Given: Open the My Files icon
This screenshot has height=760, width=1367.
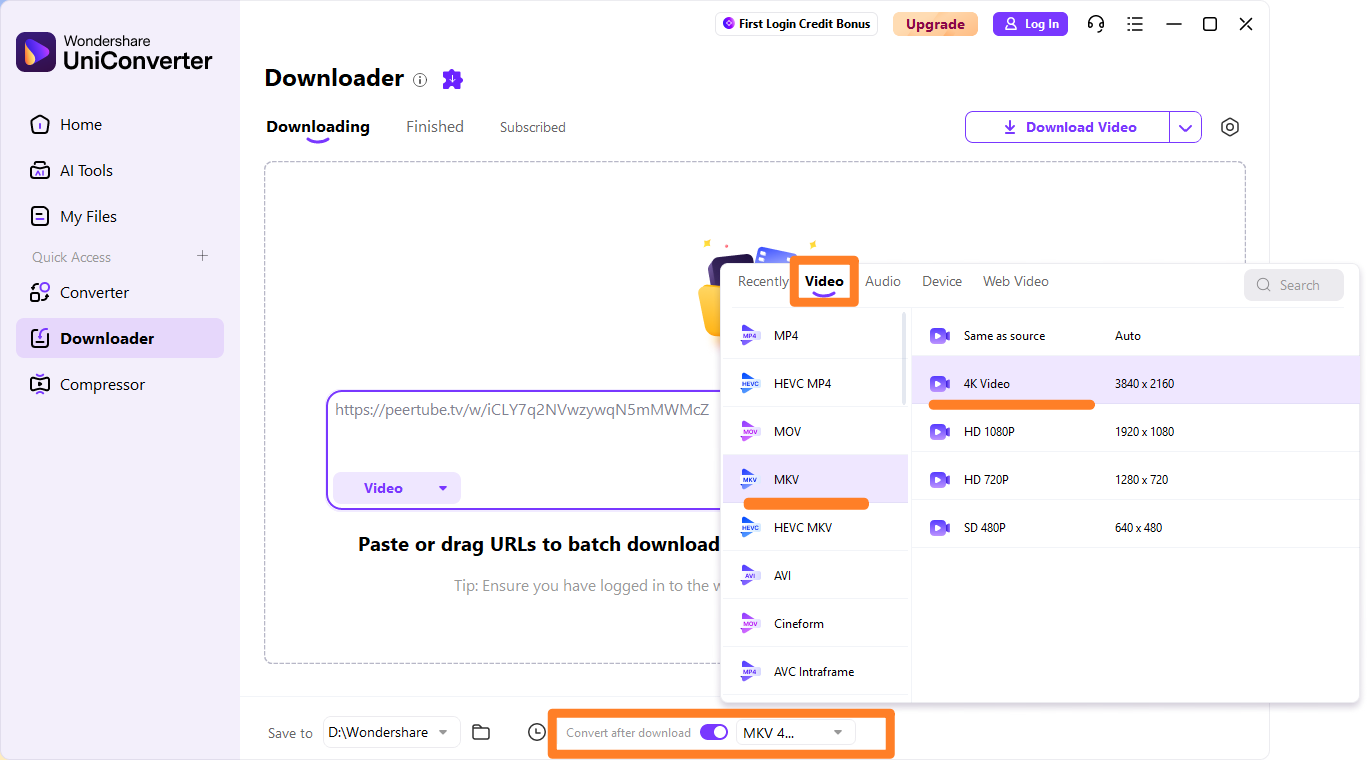Looking at the screenshot, I should point(40,217).
